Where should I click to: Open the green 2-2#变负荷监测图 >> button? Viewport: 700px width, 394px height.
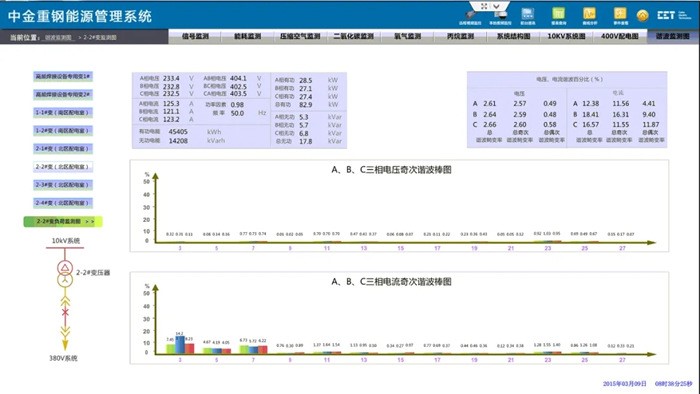pos(63,221)
